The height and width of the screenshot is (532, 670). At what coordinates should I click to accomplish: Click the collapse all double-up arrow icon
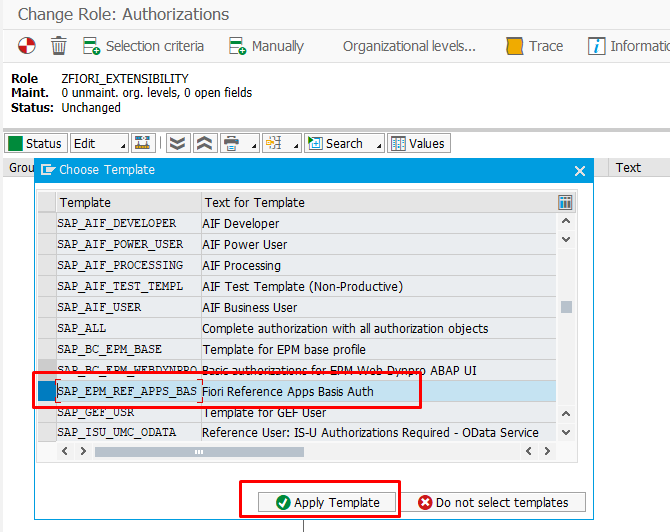click(x=205, y=143)
